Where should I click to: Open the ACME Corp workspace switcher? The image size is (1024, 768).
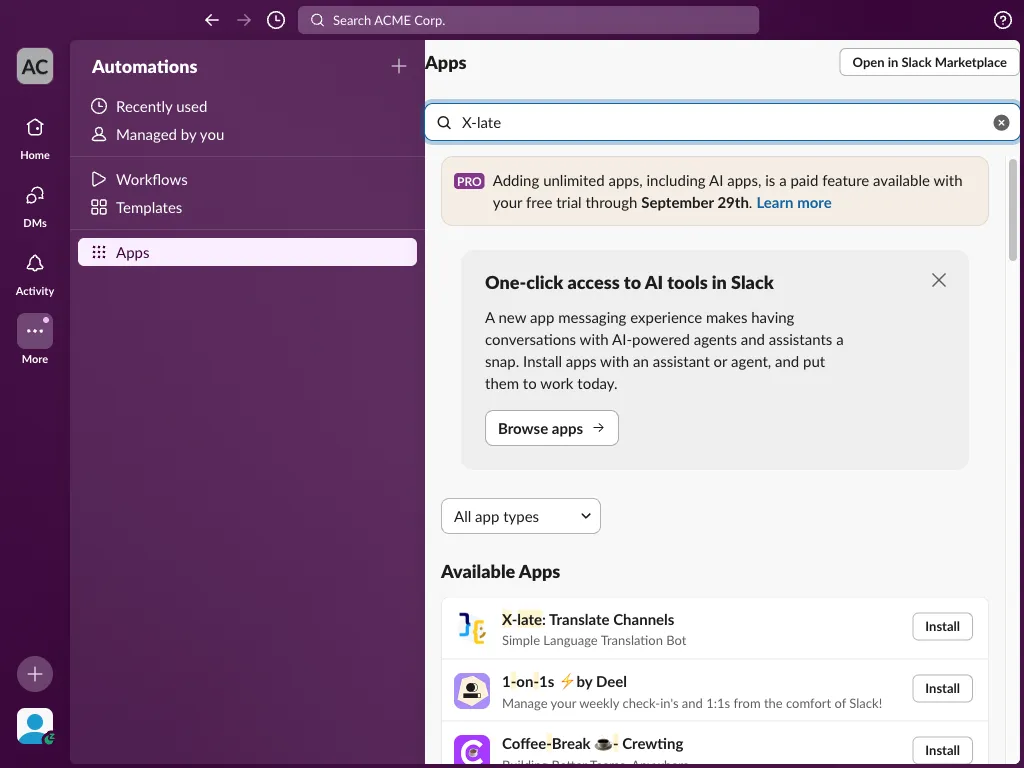35,66
